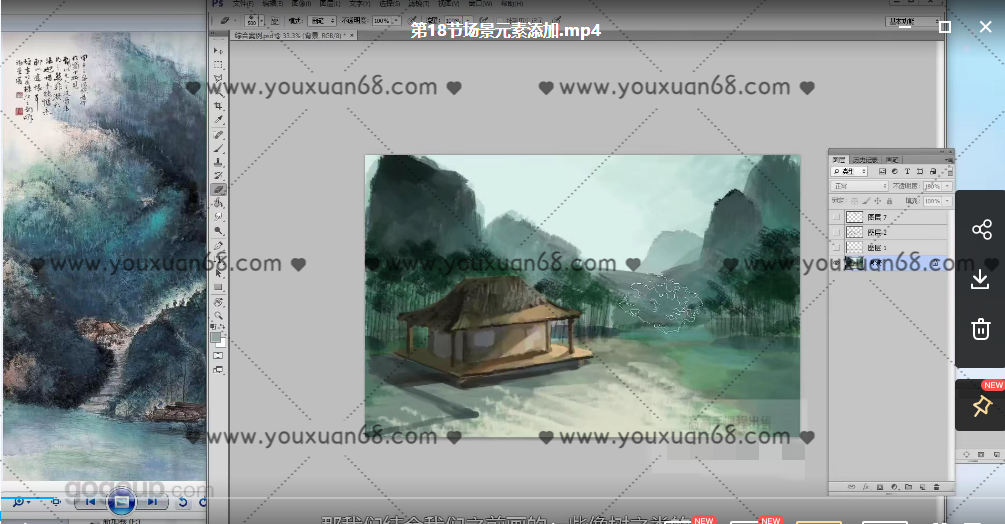Add layer mask from Layers panel bottom
1005x524 pixels.
[880, 487]
